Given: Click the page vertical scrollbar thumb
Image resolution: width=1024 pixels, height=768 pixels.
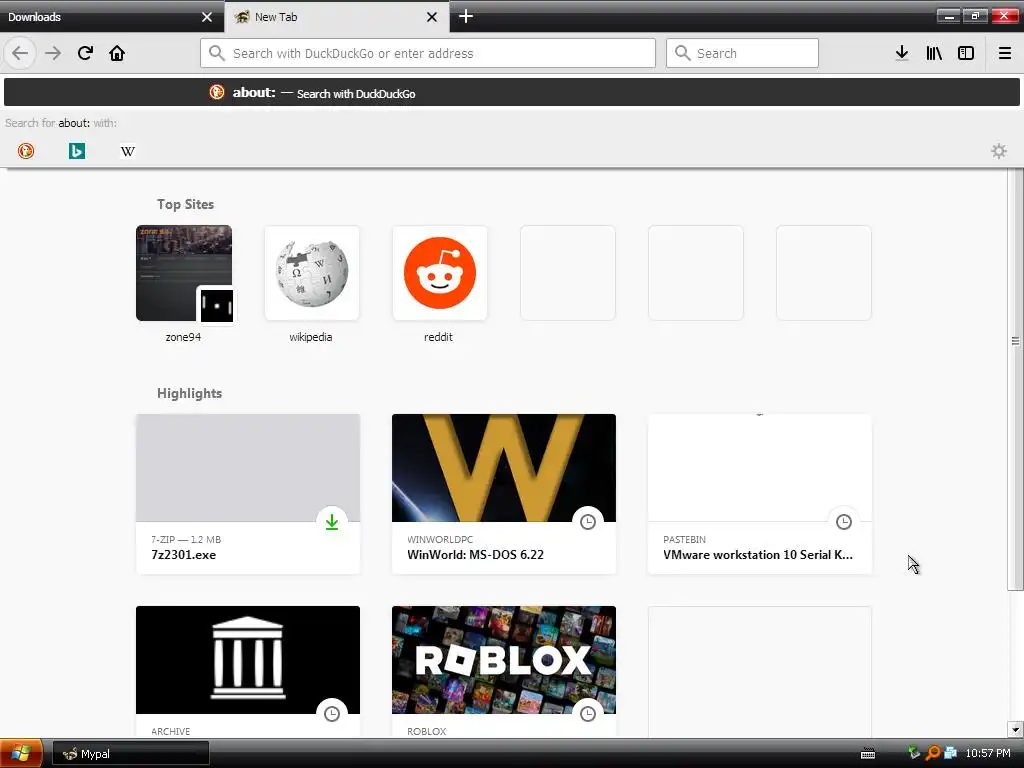Looking at the screenshot, I should (x=1015, y=379).
